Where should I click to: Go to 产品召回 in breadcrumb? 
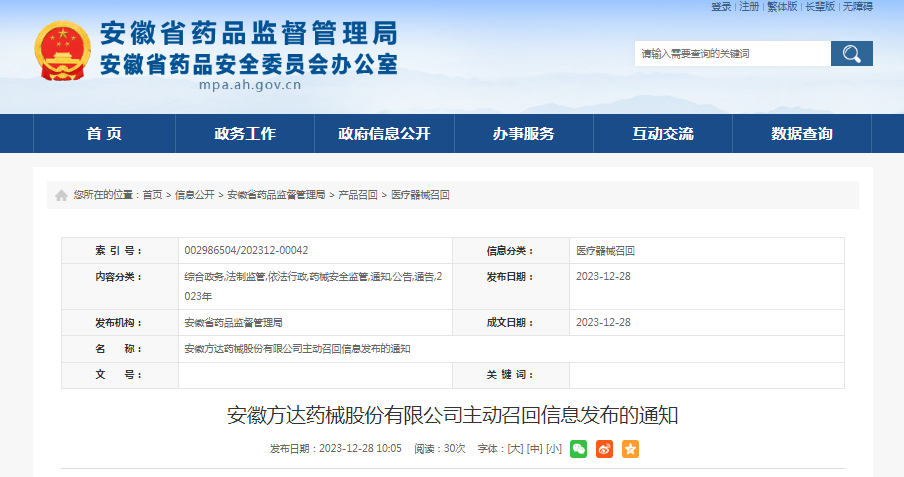[357, 195]
